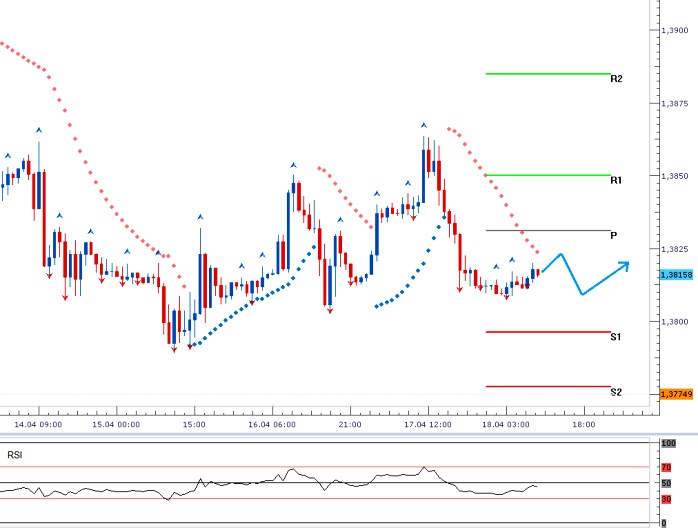698x528 pixels.
Task: Click the 16.04 06:00 time label
Action: [272, 424]
